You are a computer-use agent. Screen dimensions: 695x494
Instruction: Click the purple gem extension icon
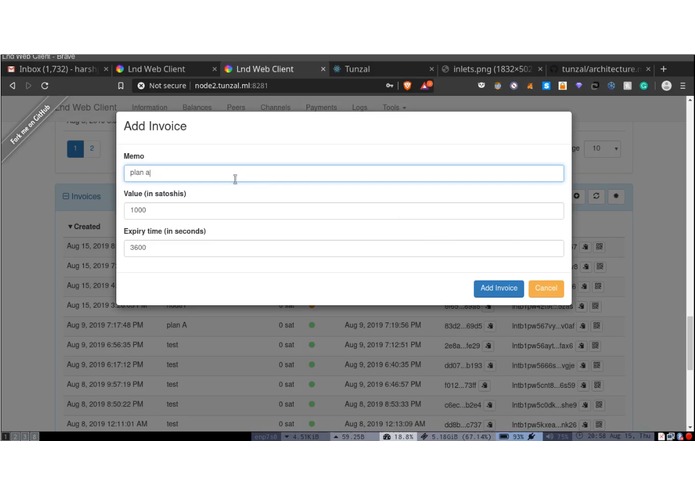[579, 86]
